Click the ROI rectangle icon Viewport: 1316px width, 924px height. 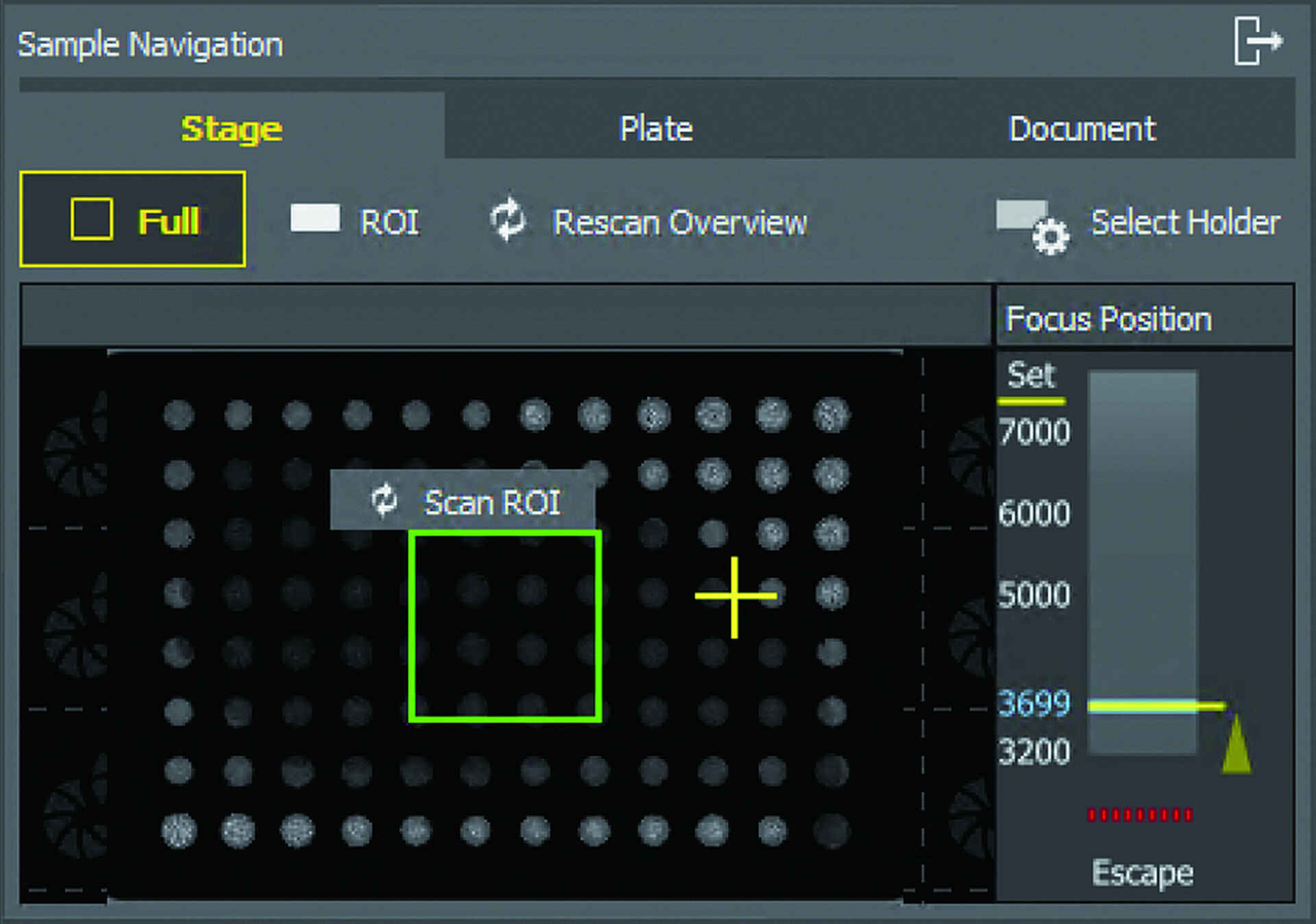(x=315, y=218)
